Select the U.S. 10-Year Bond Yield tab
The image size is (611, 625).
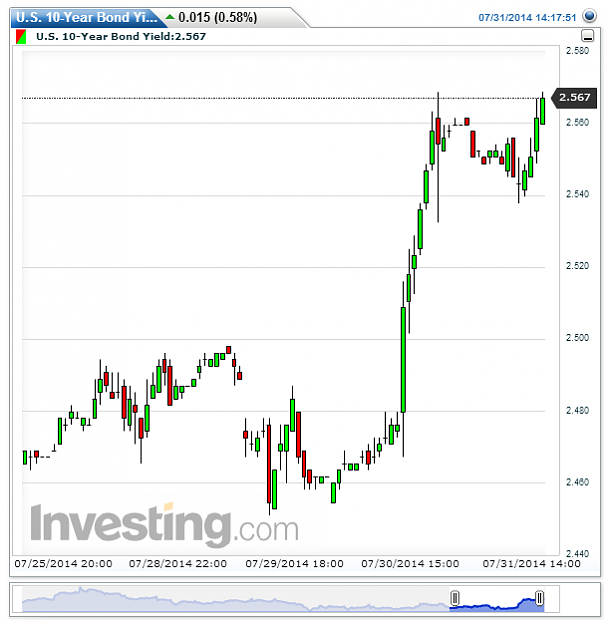click(87, 18)
